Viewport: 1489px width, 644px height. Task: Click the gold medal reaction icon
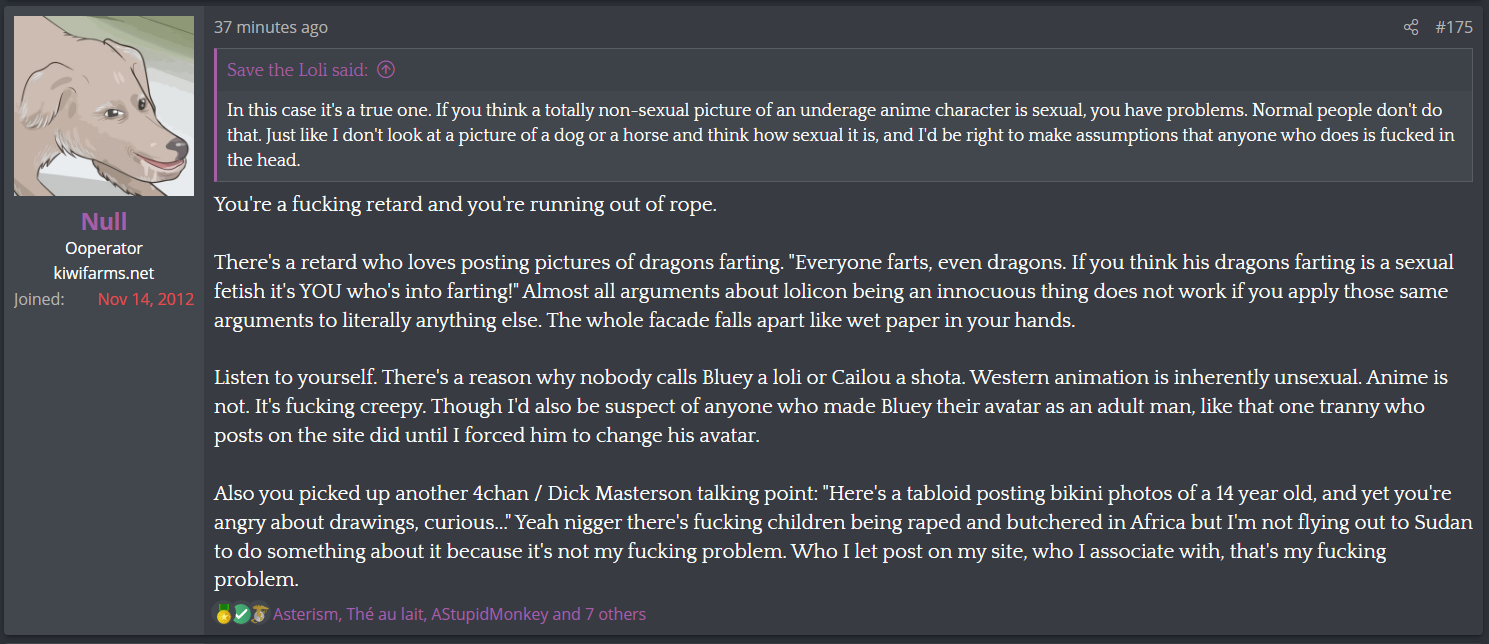223,614
